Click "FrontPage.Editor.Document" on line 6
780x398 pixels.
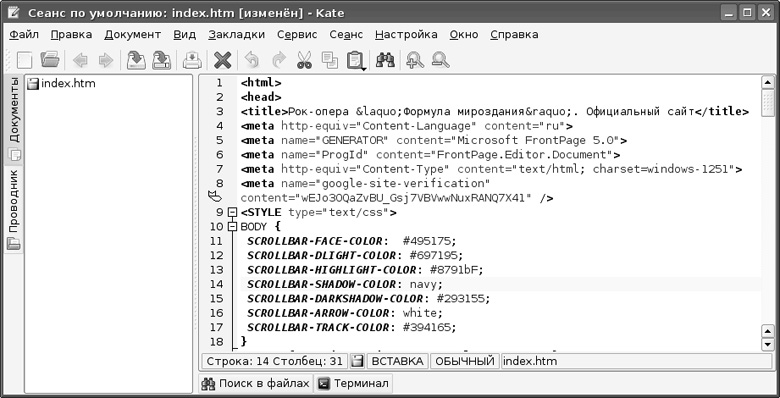pos(521,155)
